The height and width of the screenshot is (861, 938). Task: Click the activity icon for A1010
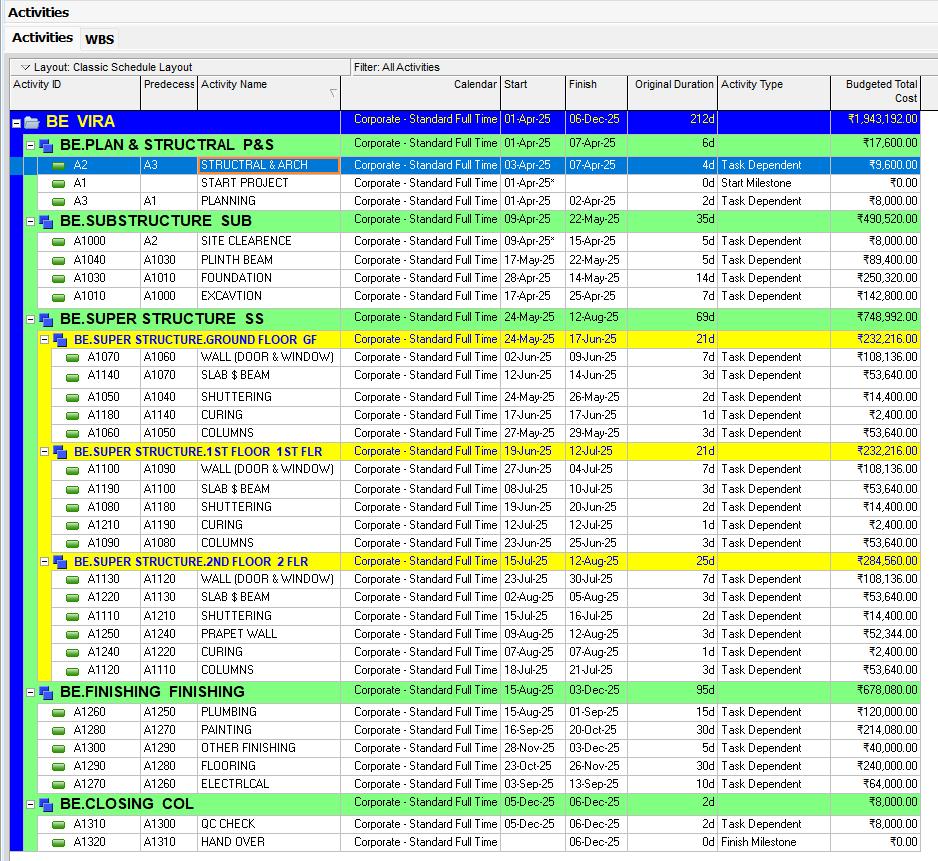pyautogui.click(x=58, y=297)
